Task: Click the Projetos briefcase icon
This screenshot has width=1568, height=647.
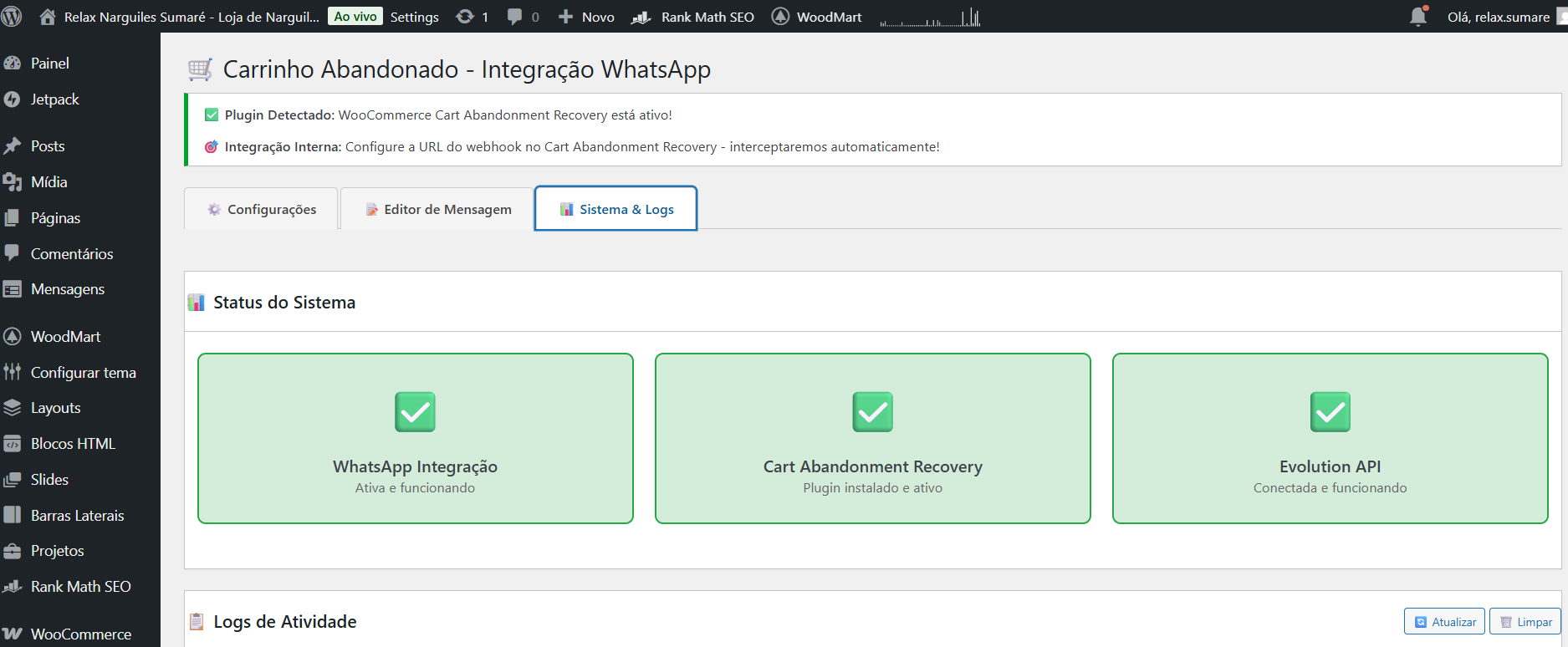Action: pyautogui.click(x=13, y=551)
